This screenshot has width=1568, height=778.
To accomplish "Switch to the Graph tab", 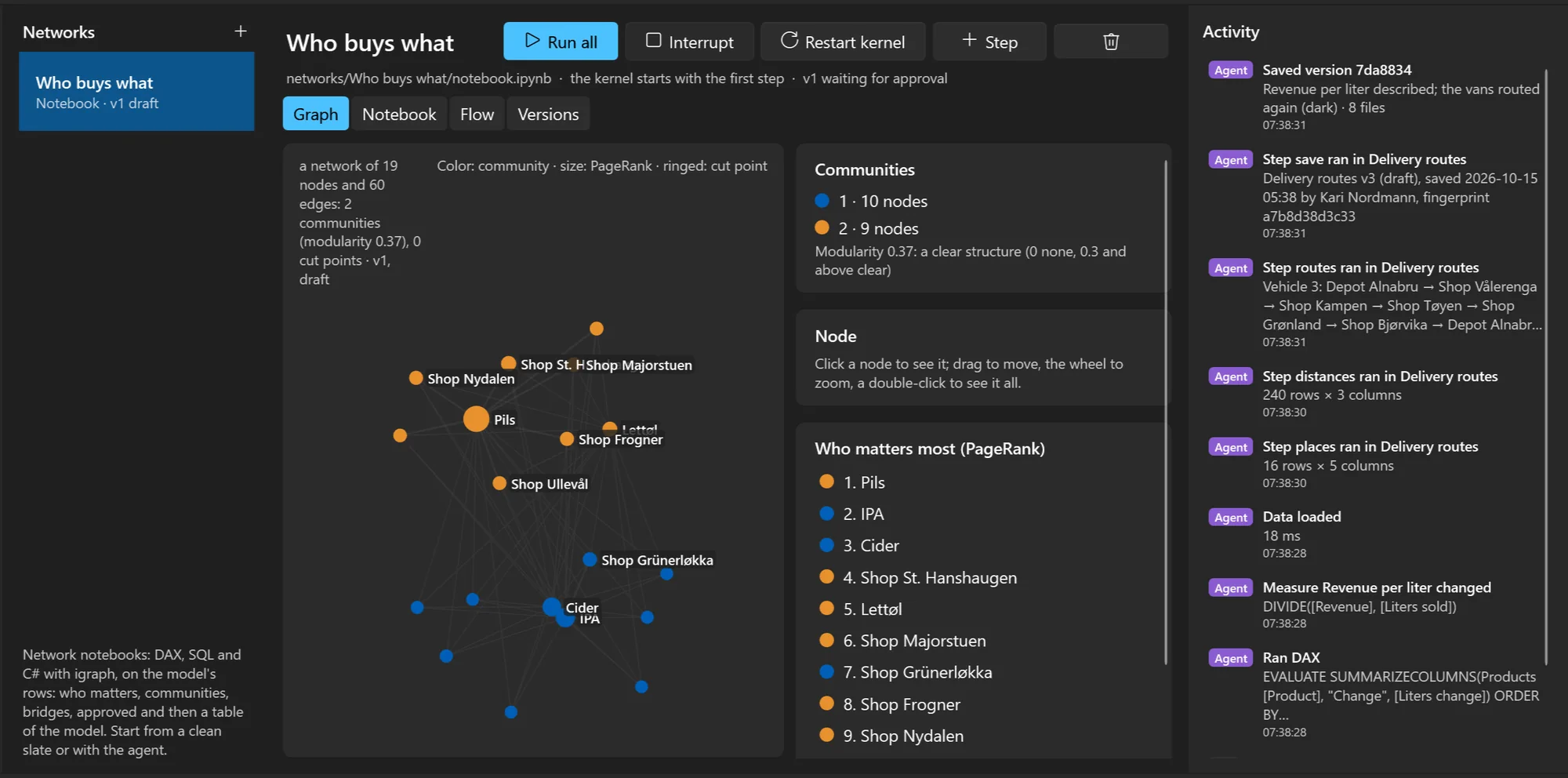I will (x=315, y=114).
